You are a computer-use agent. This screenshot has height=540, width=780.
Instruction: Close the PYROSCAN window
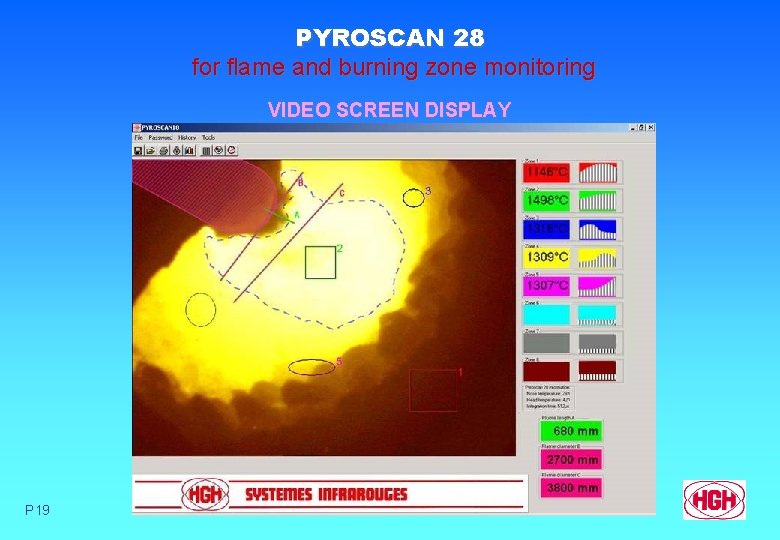tap(651, 128)
